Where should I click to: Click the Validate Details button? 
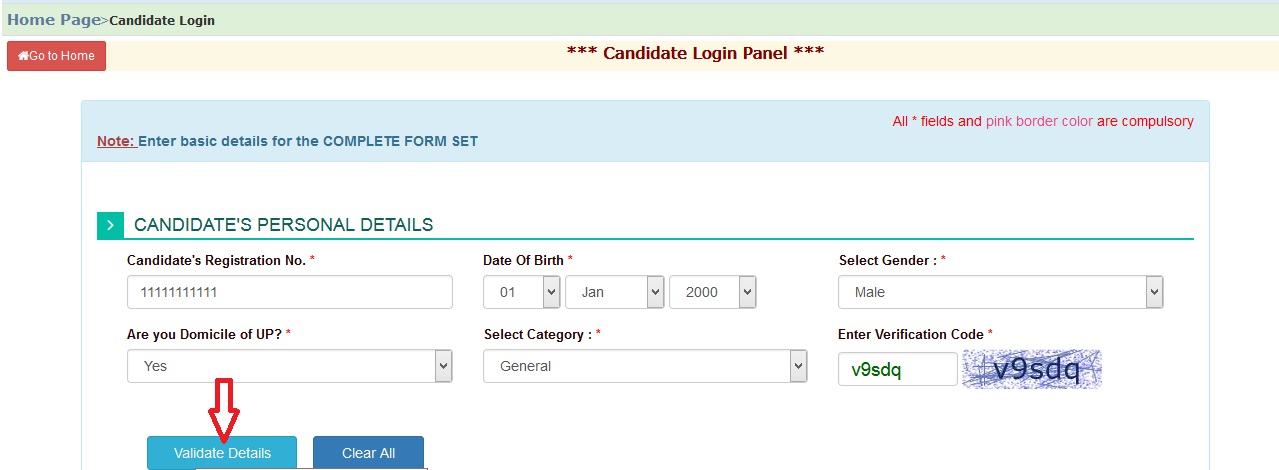coord(222,453)
